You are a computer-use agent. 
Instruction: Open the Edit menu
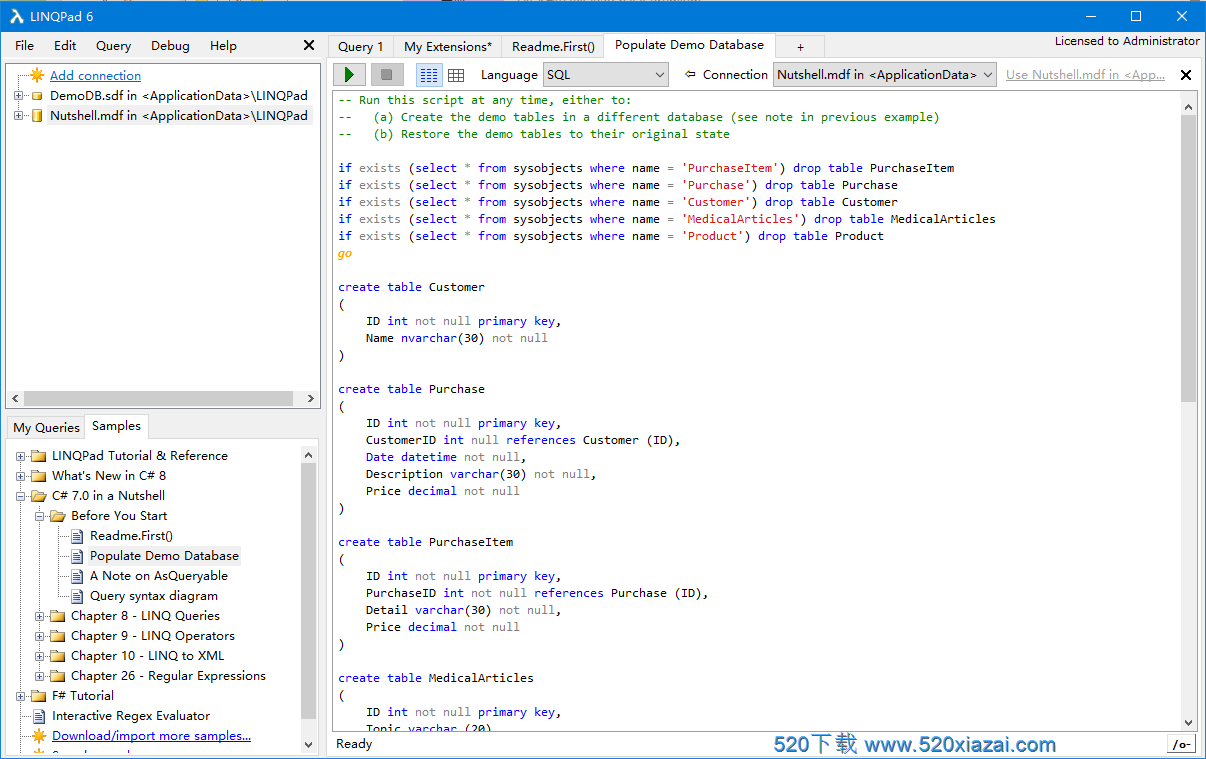pos(65,46)
